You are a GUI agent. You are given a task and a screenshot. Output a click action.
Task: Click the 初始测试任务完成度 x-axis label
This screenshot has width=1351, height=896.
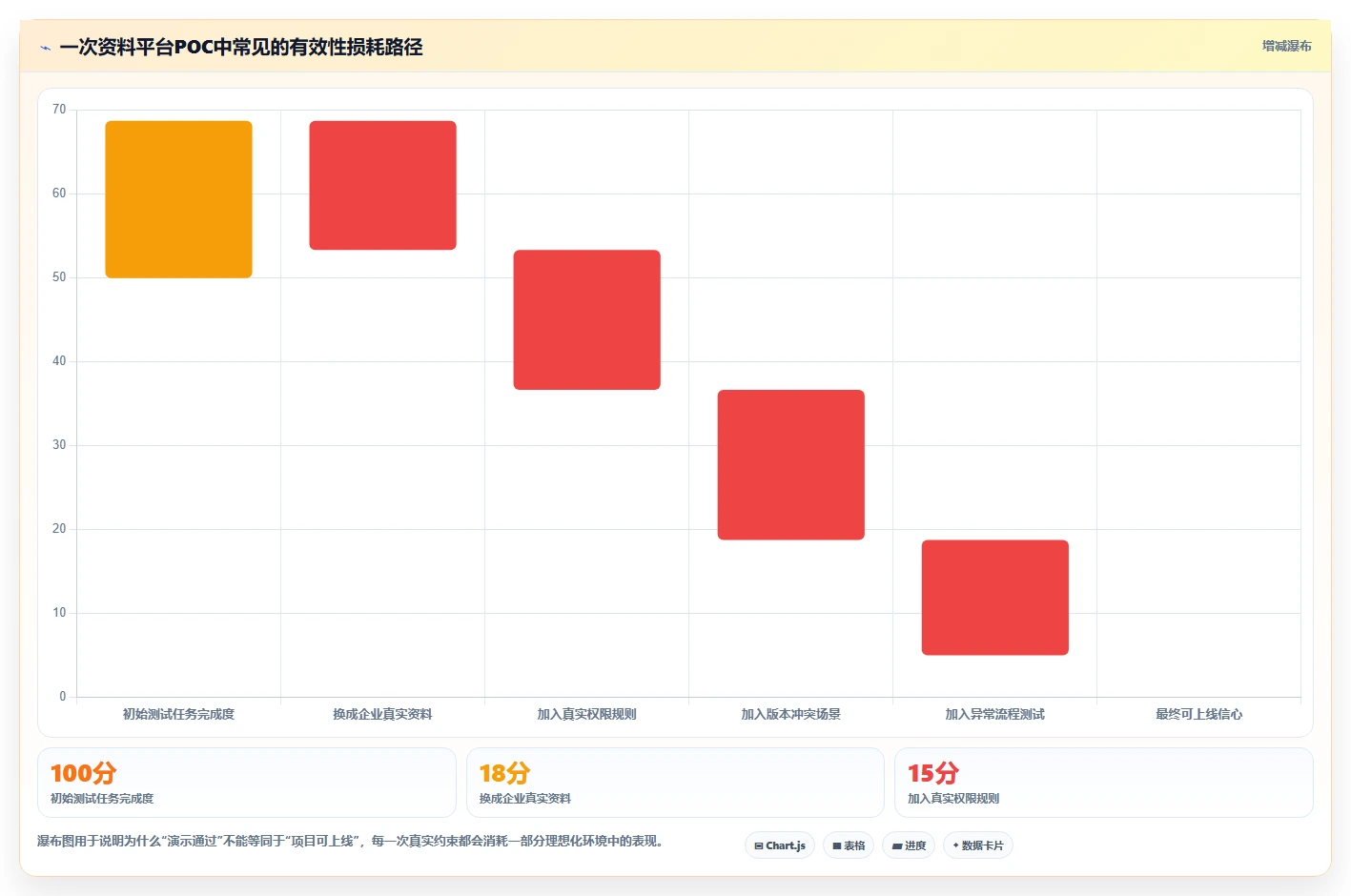pyautogui.click(x=178, y=714)
